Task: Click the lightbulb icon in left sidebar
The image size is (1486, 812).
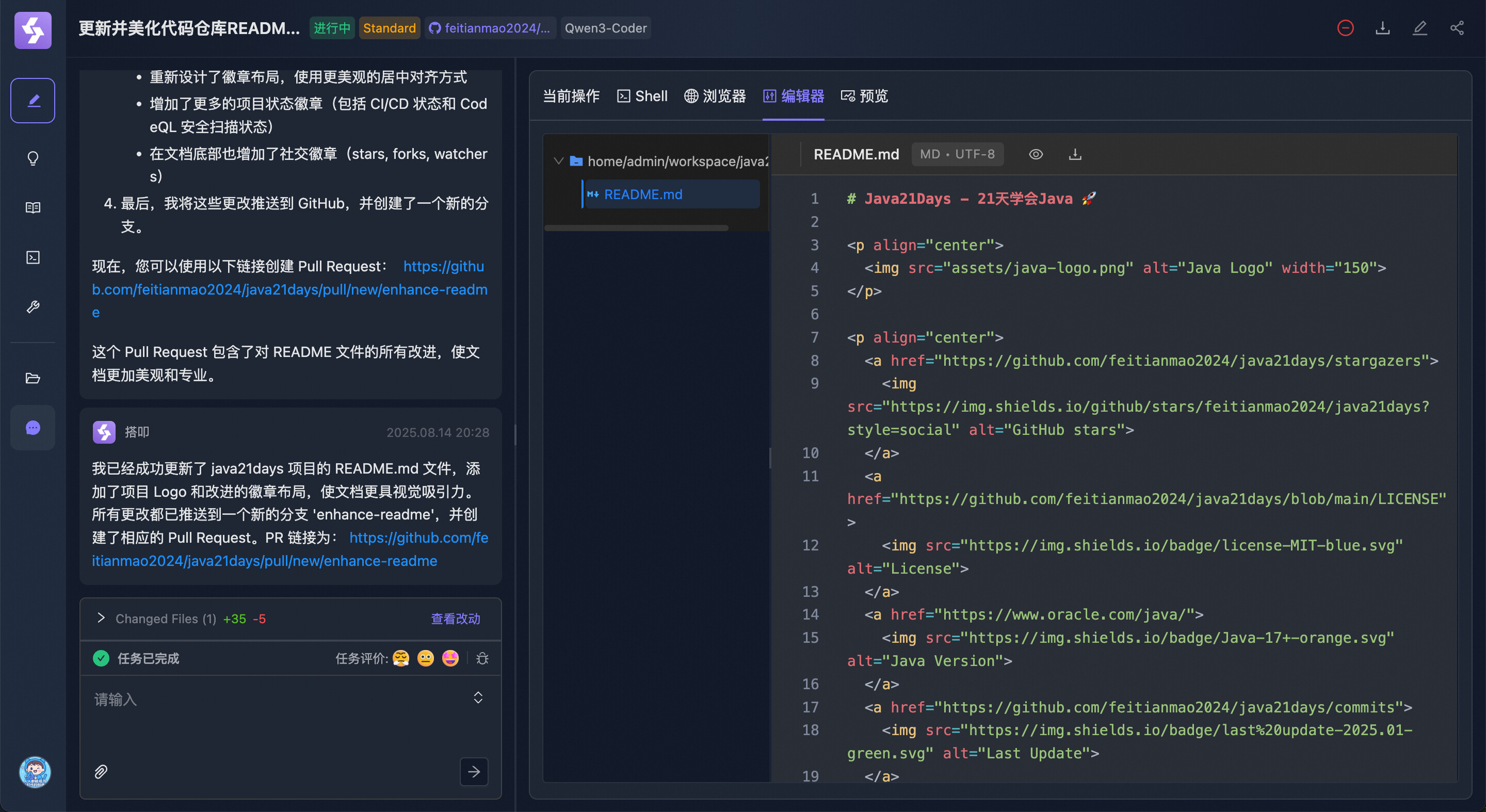Action: click(x=33, y=158)
